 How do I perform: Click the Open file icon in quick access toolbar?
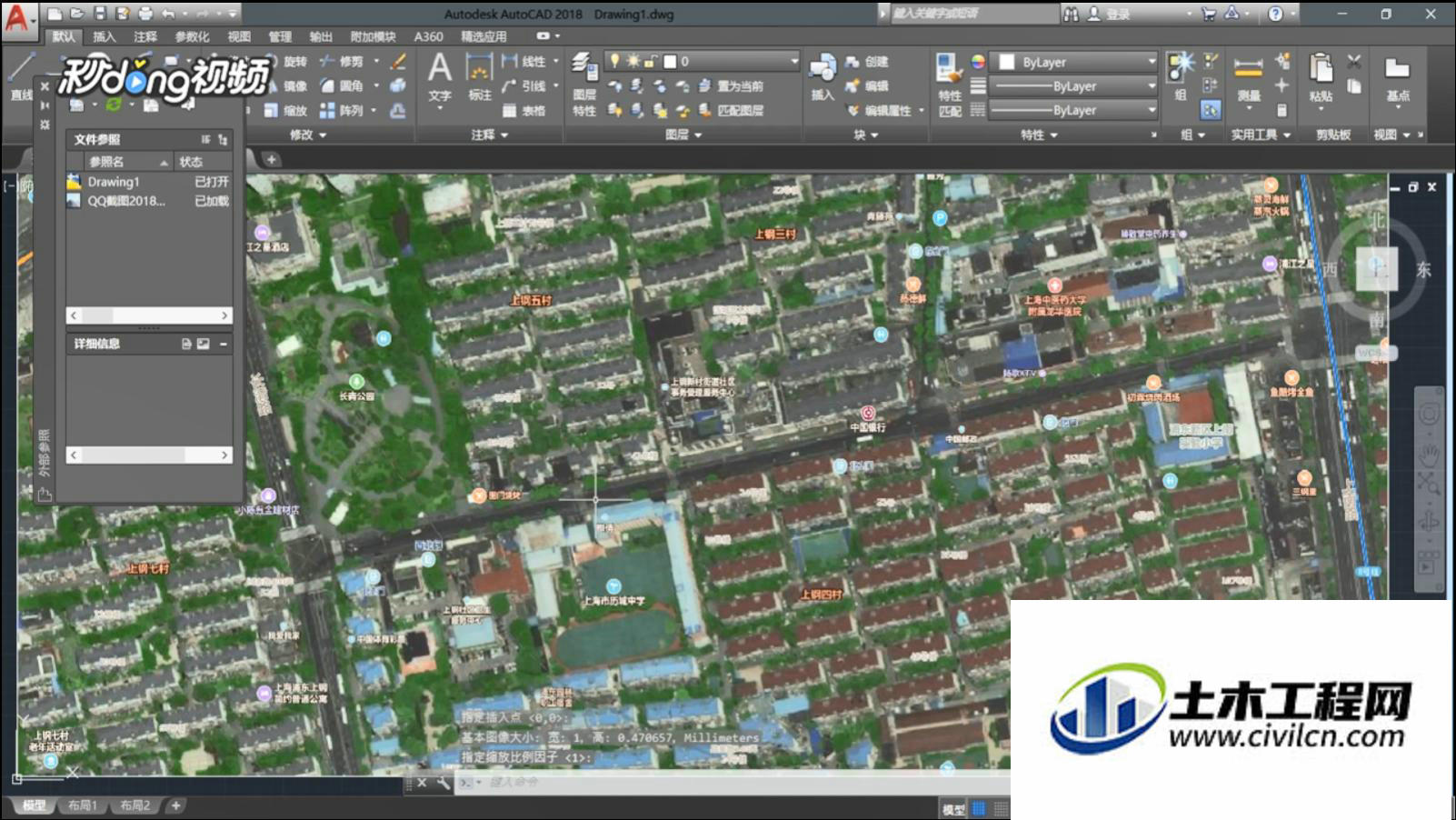point(77,14)
